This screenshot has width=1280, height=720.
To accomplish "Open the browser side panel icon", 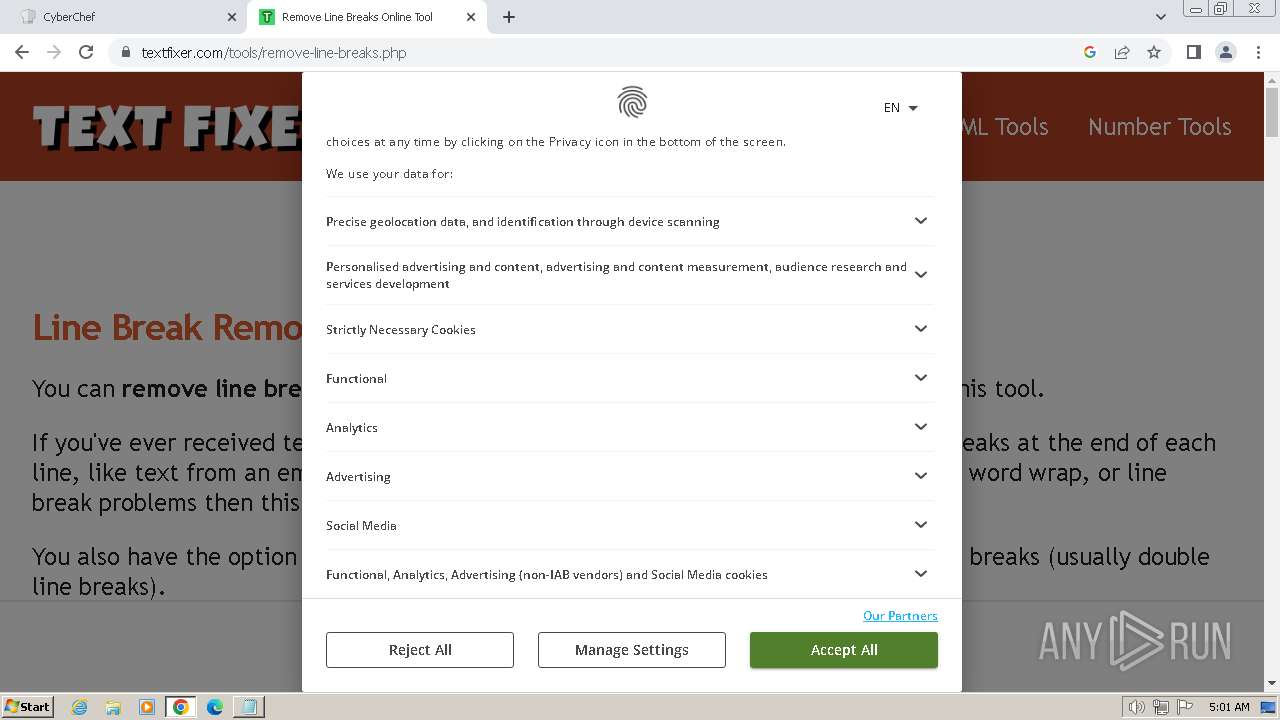I will (1193, 52).
